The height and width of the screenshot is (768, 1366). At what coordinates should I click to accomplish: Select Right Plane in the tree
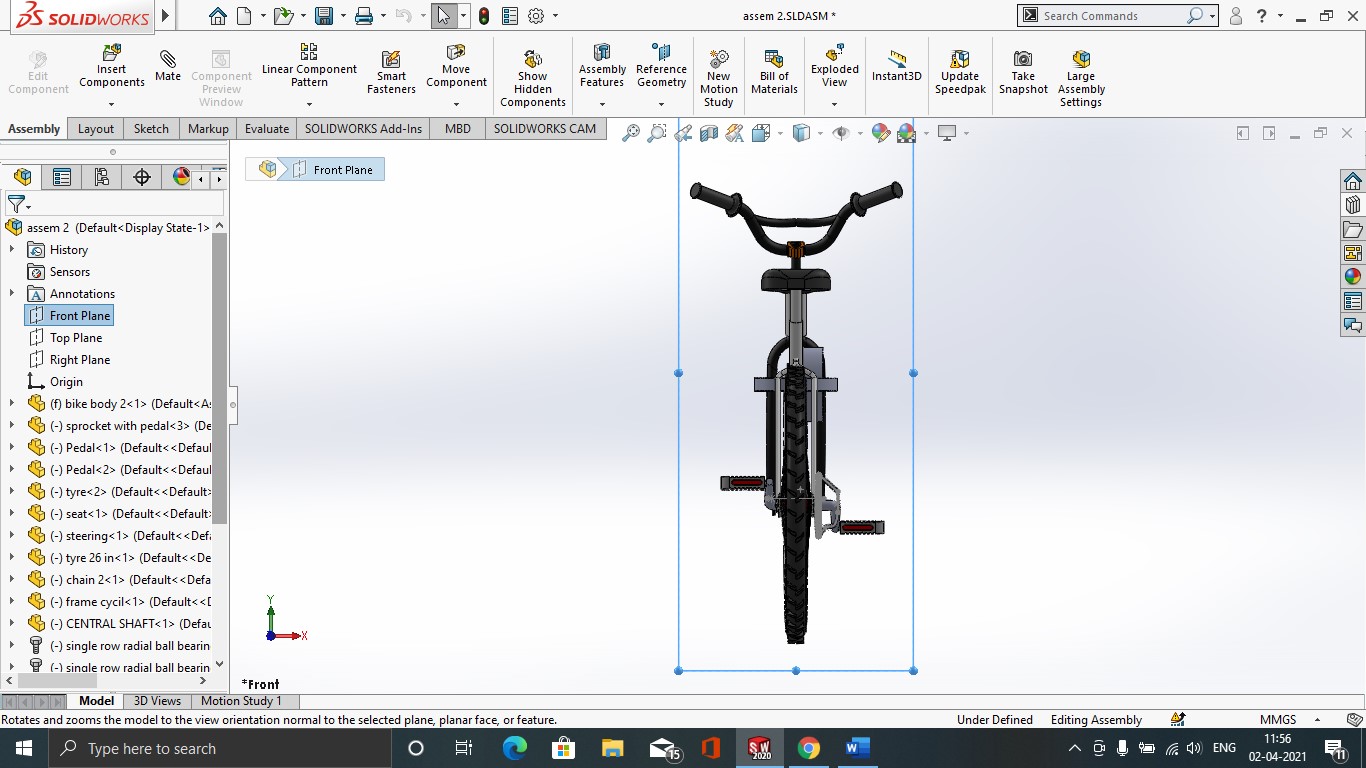tap(80, 360)
